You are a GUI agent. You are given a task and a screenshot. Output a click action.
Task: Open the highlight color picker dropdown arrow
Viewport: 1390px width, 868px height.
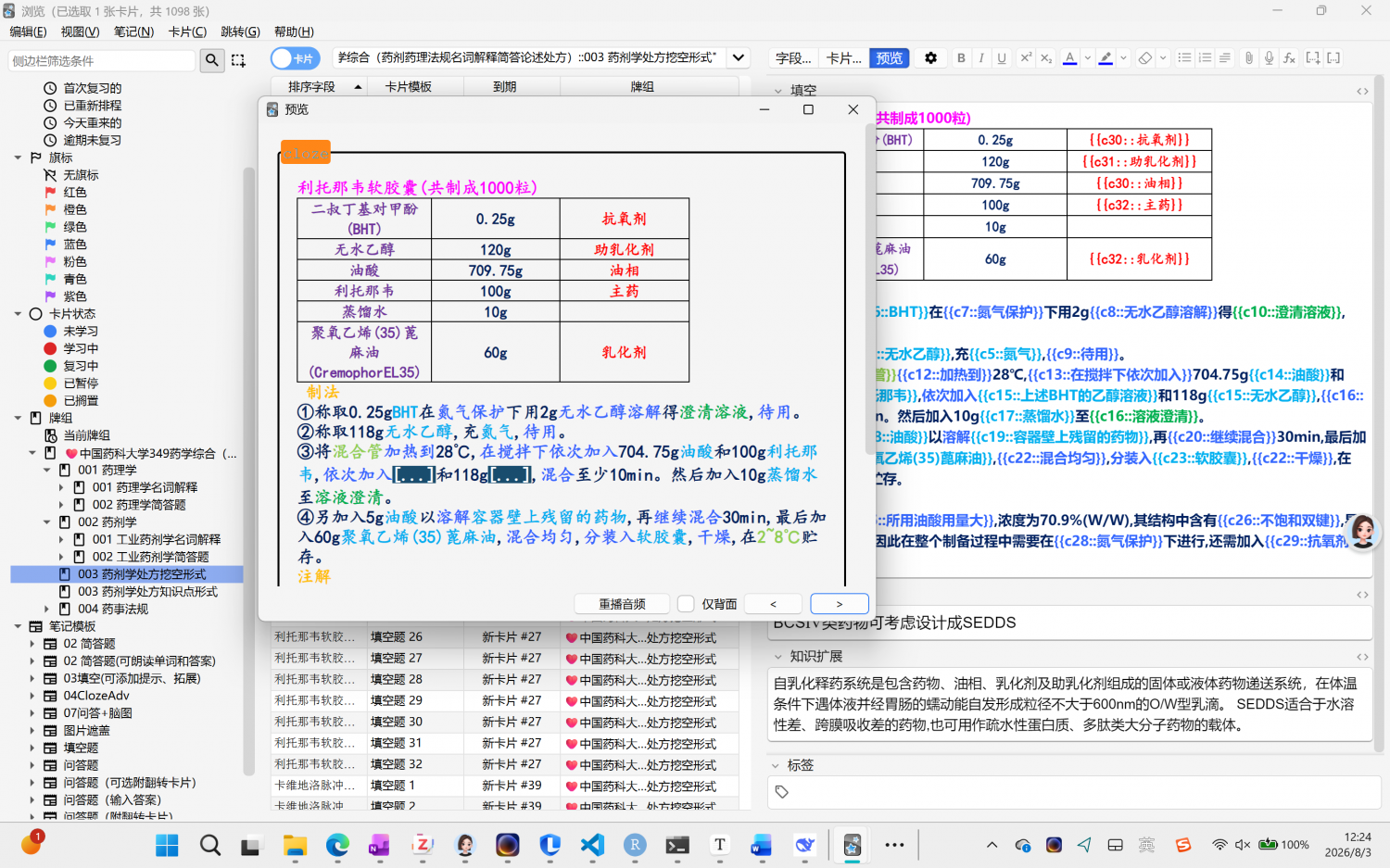coord(1123,57)
